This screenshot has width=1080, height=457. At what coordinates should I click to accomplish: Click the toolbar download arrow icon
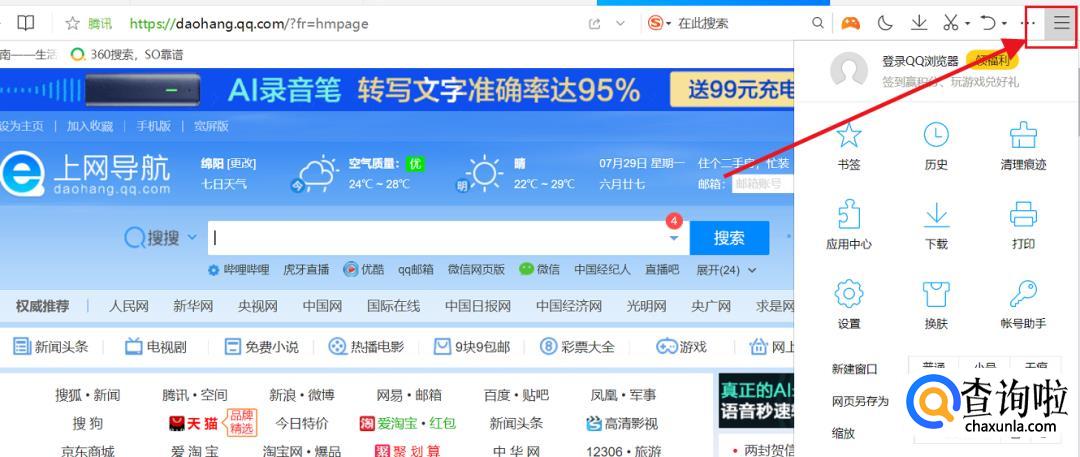919,23
